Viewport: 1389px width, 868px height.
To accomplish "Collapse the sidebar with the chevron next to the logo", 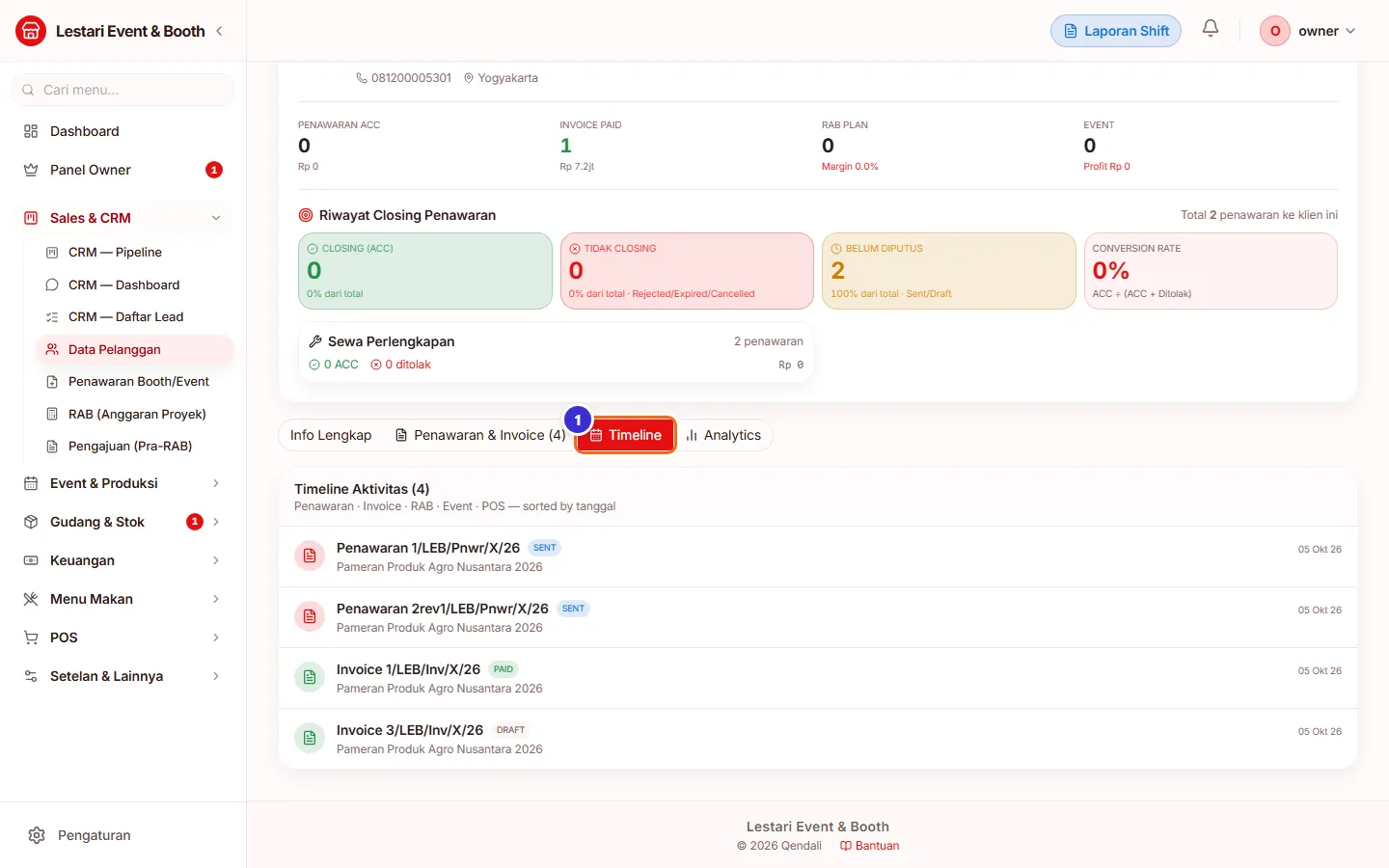I will [x=219, y=31].
